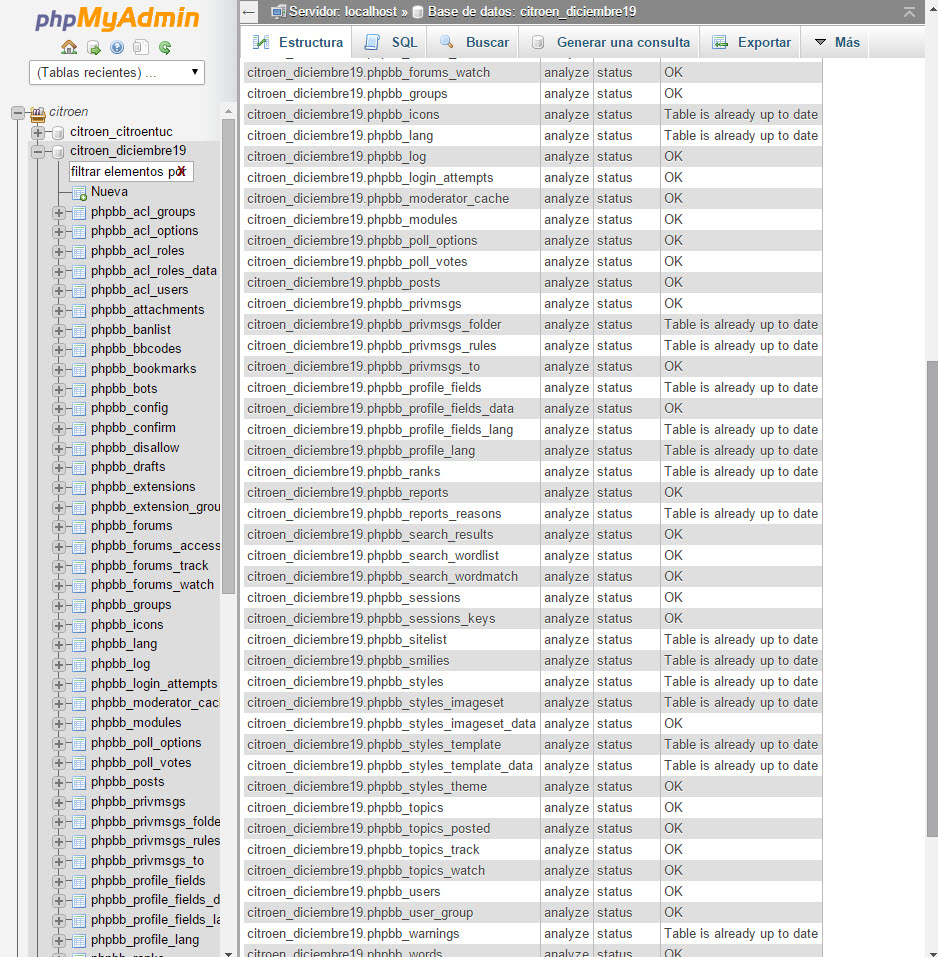
Task: Click in the filter elements input field
Action: pyautogui.click(x=120, y=172)
